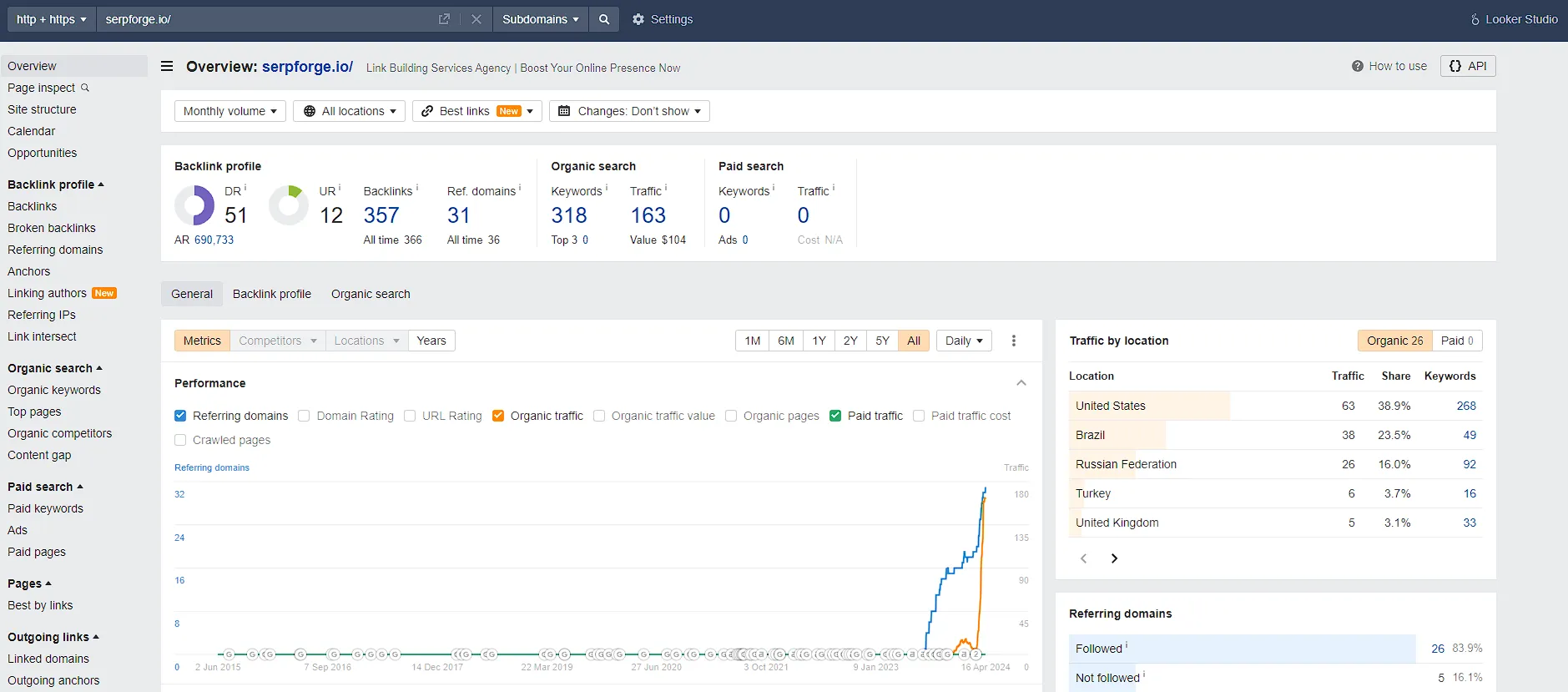Viewport: 1568px width, 692px height.
Task: Open the http + https protocol dropdown
Action: tap(52, 19)
